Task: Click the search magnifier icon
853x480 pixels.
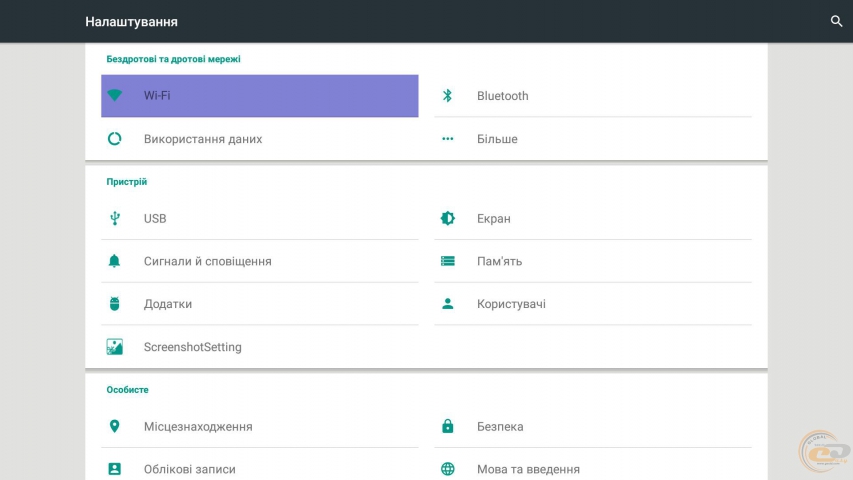Action: (x=836, y=21)
